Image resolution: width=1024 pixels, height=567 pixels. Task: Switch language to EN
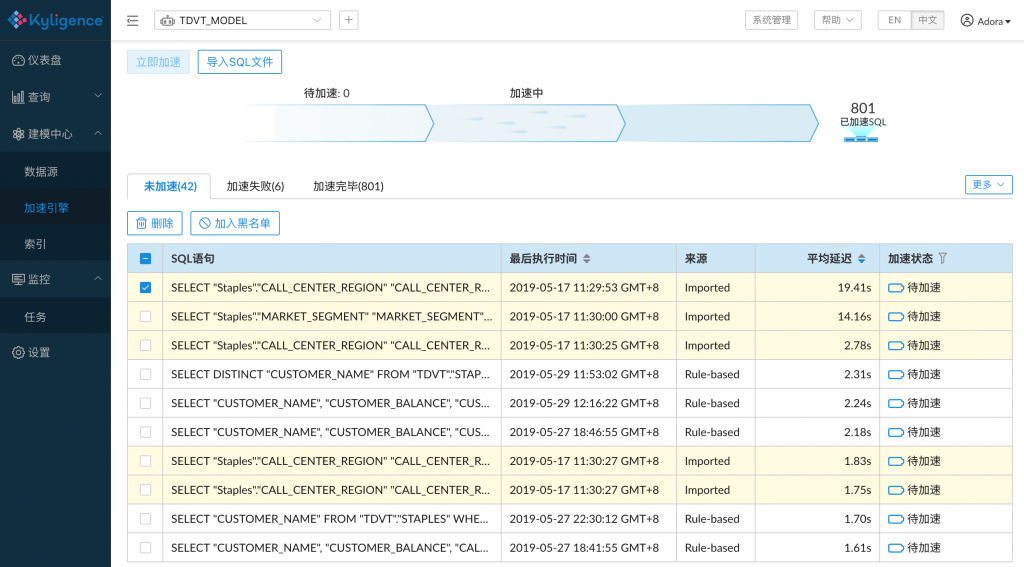click(x=894, y=20)
